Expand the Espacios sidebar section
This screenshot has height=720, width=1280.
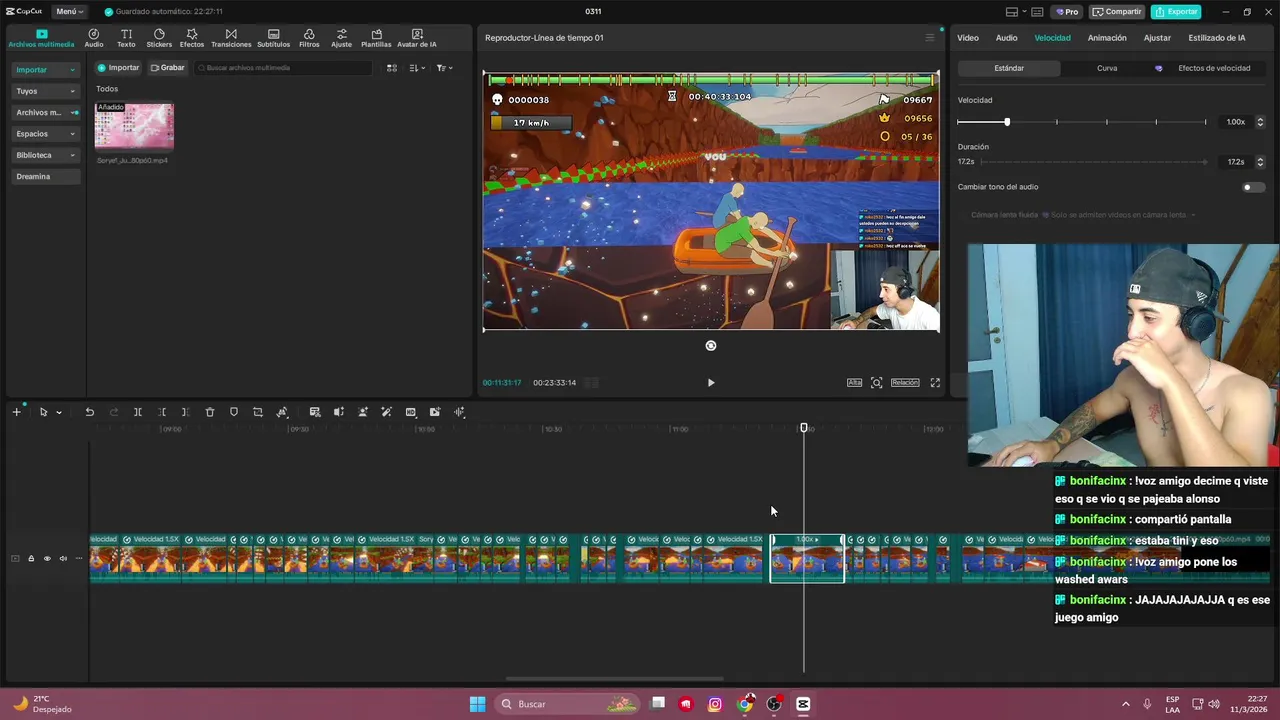pos(46,134)
